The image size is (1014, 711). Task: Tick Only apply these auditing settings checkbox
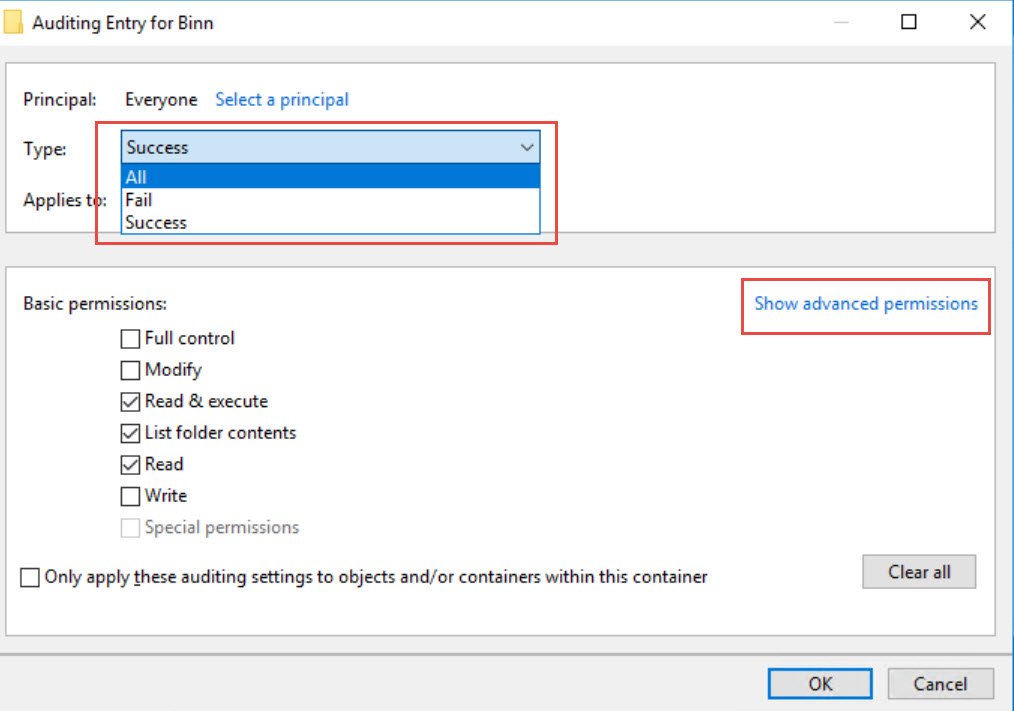30,577
